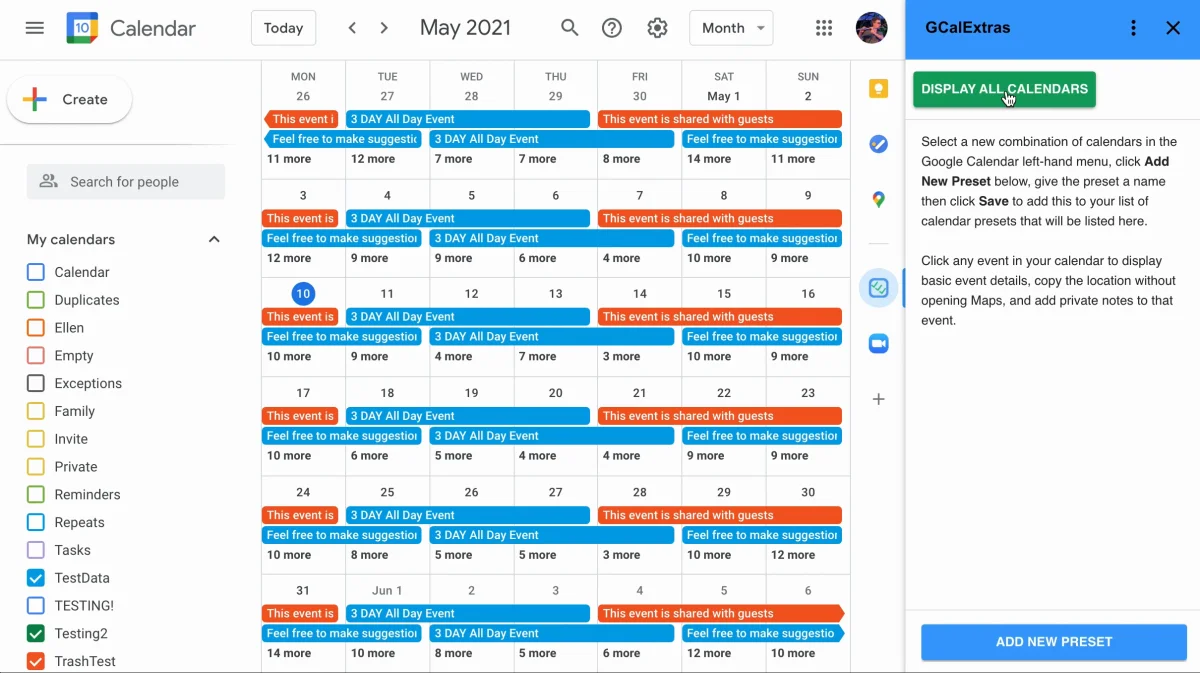Open shared with guests event on May 21
Screen dimensions: 1200x673
tap(720, 416)
